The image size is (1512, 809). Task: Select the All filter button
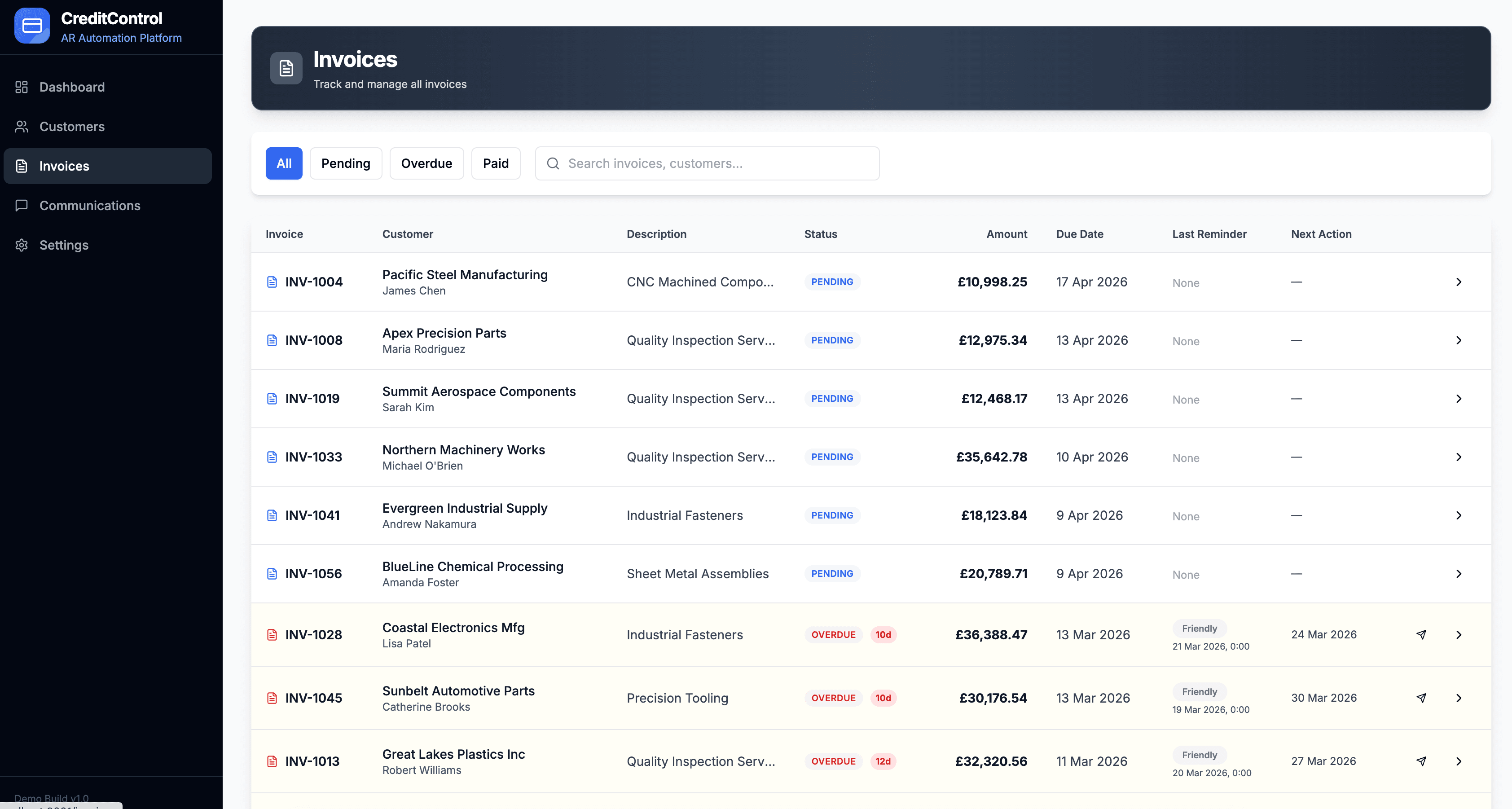pyautogui.click(x=284, y=163)
